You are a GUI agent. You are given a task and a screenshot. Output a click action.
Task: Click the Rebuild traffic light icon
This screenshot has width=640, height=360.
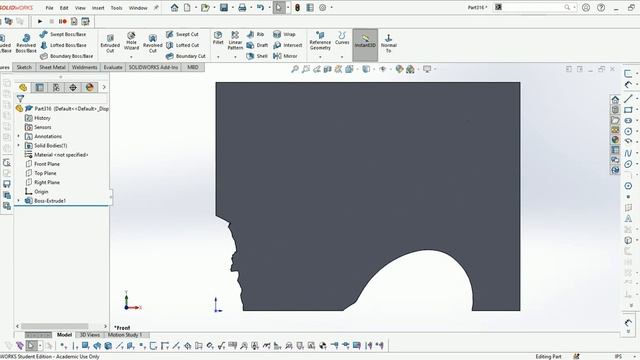[x=297, y=7]
